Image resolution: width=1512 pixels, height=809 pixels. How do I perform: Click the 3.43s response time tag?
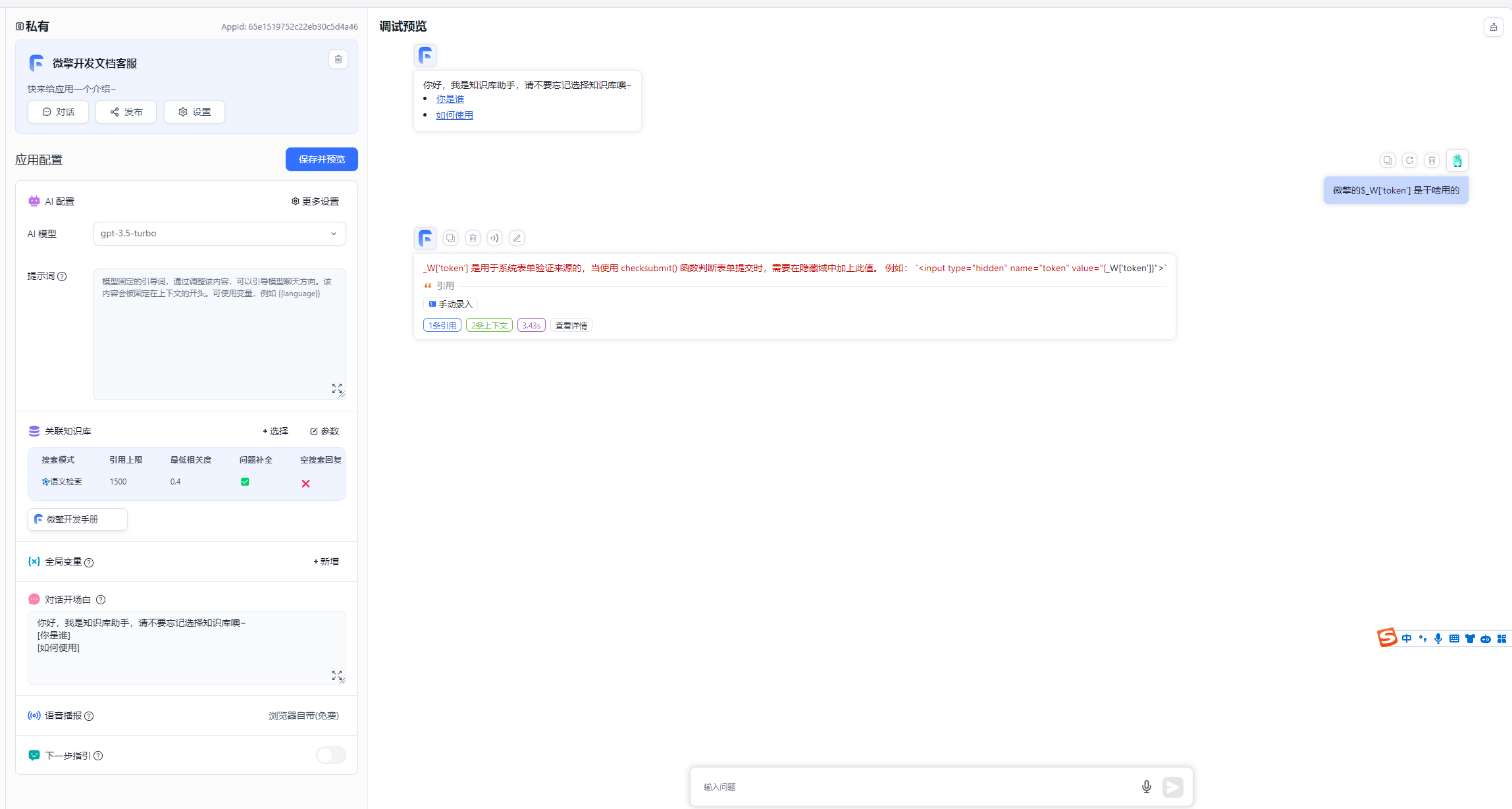531,325
